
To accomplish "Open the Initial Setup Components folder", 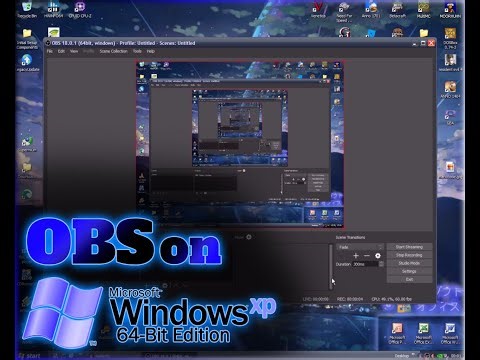I will pos(27,39).
